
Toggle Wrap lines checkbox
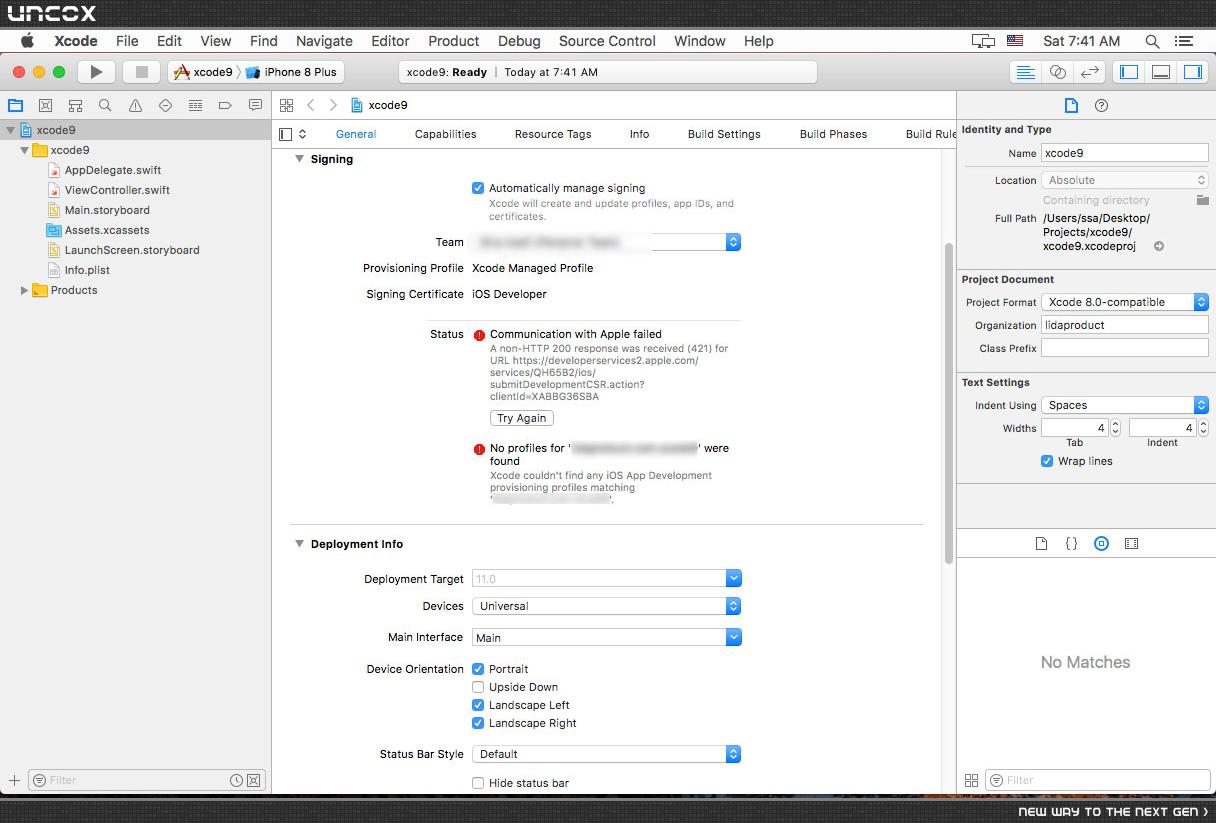(x=1047, y=461)
